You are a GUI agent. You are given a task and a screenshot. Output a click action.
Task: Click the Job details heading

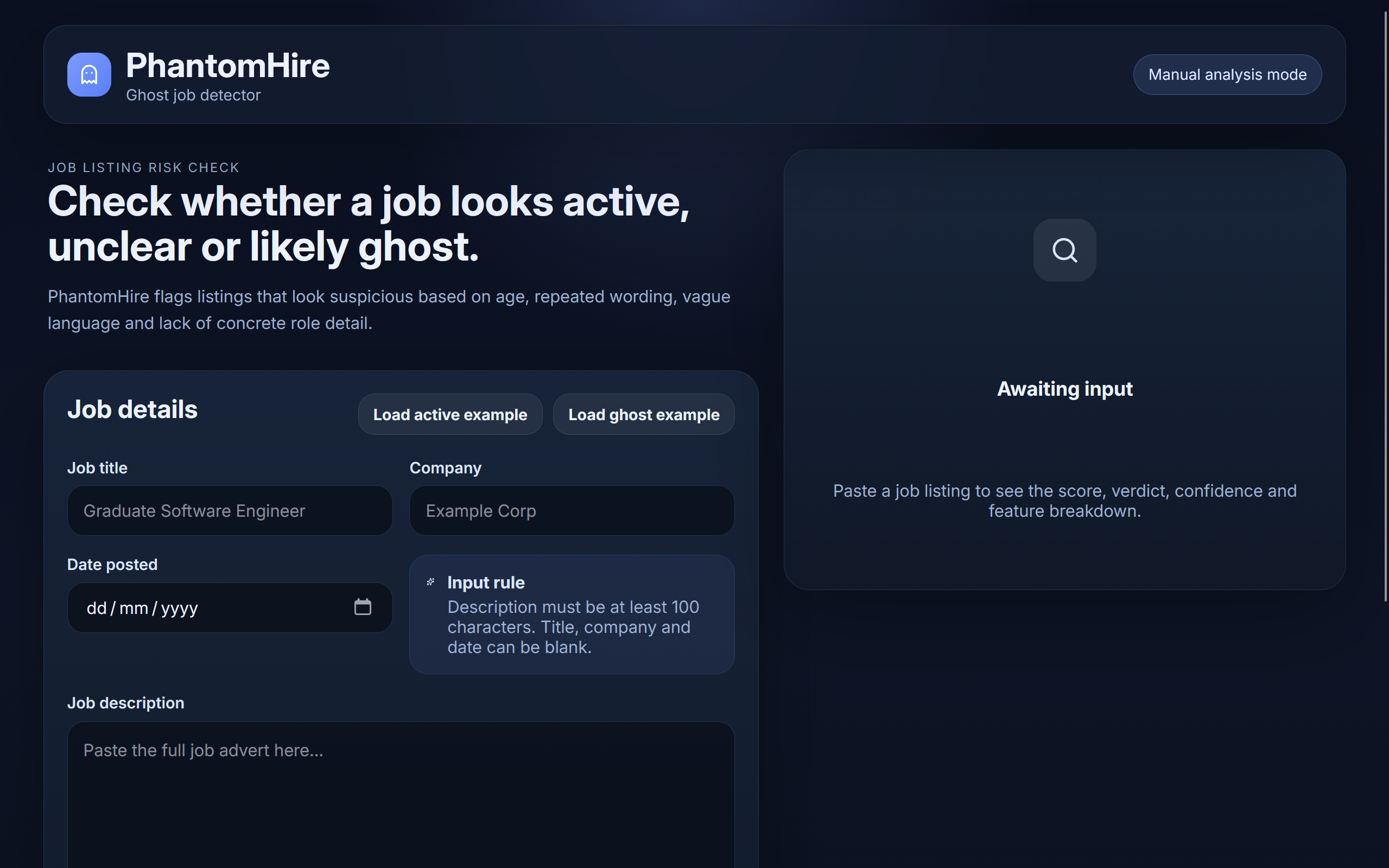pos(132,410)
